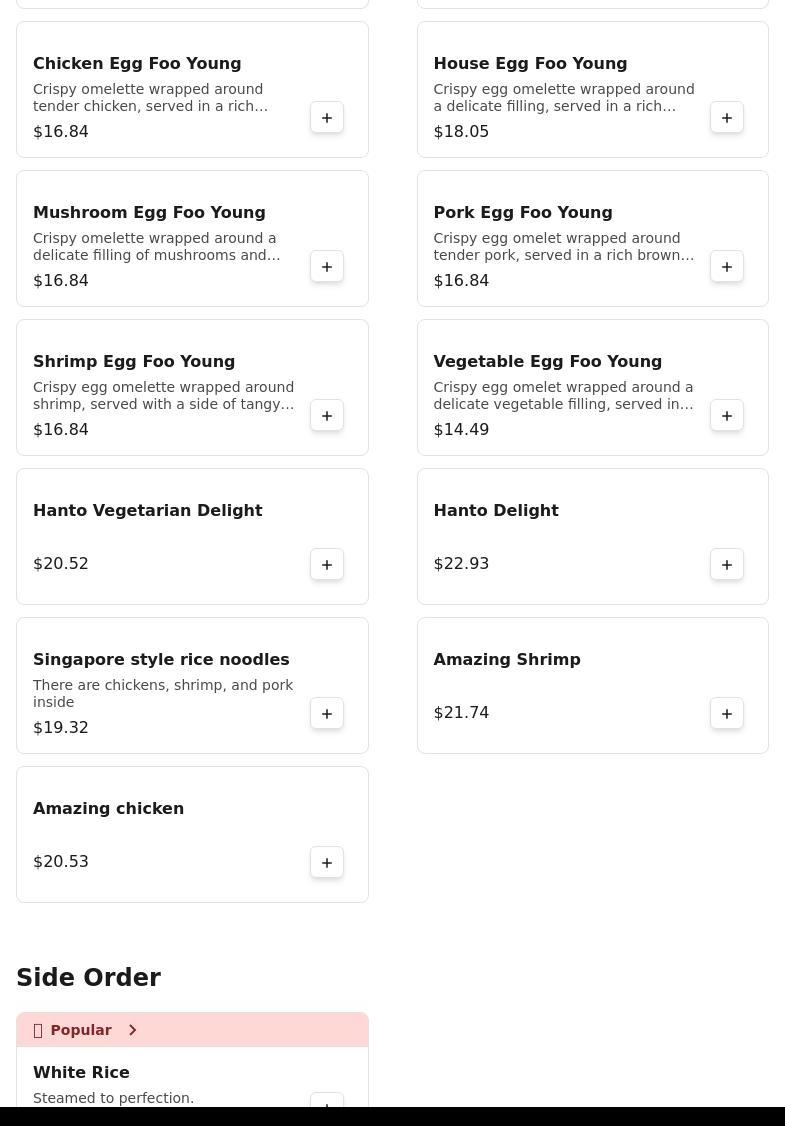Click plus button for Mushroom Egg Foo Young

pyautogui.click(x=327, y=267)
